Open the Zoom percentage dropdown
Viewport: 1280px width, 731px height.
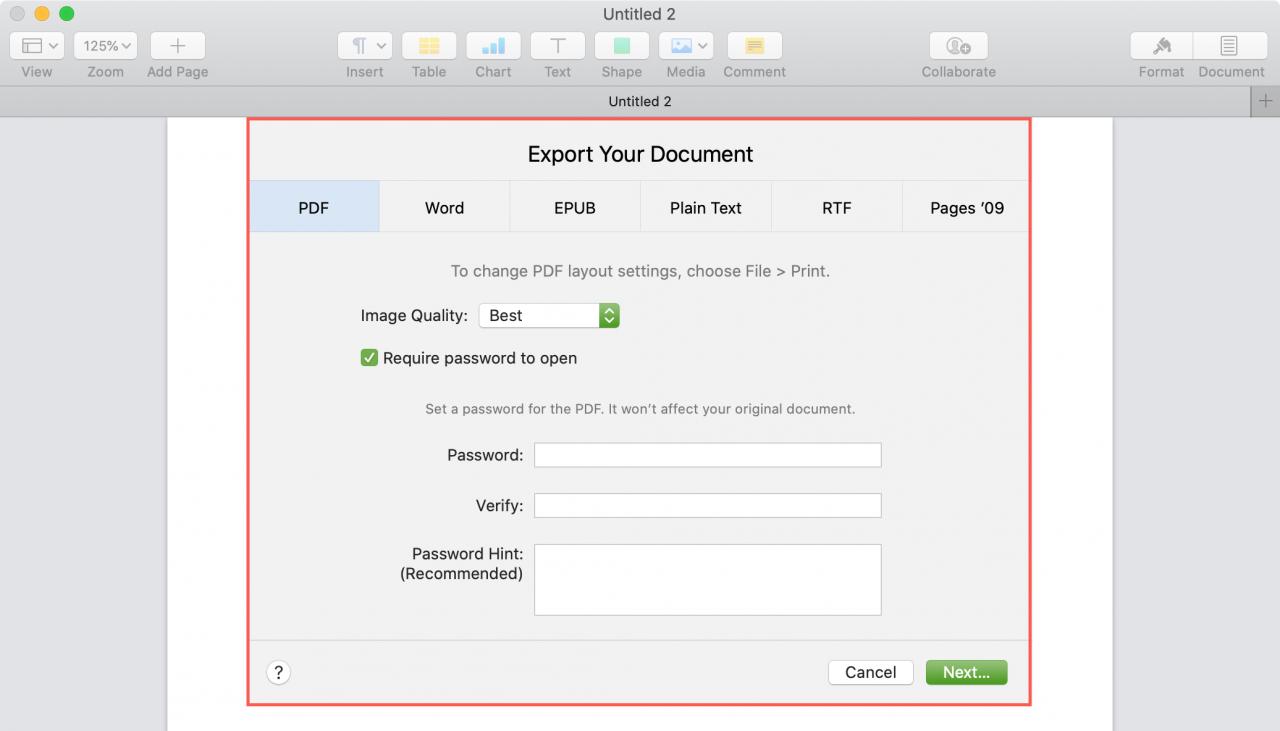[105, 46]
